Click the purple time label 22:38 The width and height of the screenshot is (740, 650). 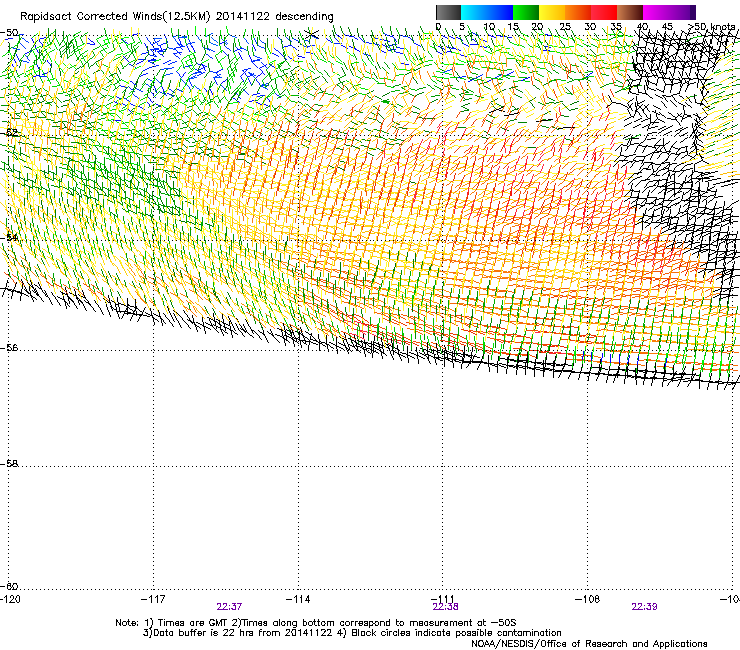[446, 607]
